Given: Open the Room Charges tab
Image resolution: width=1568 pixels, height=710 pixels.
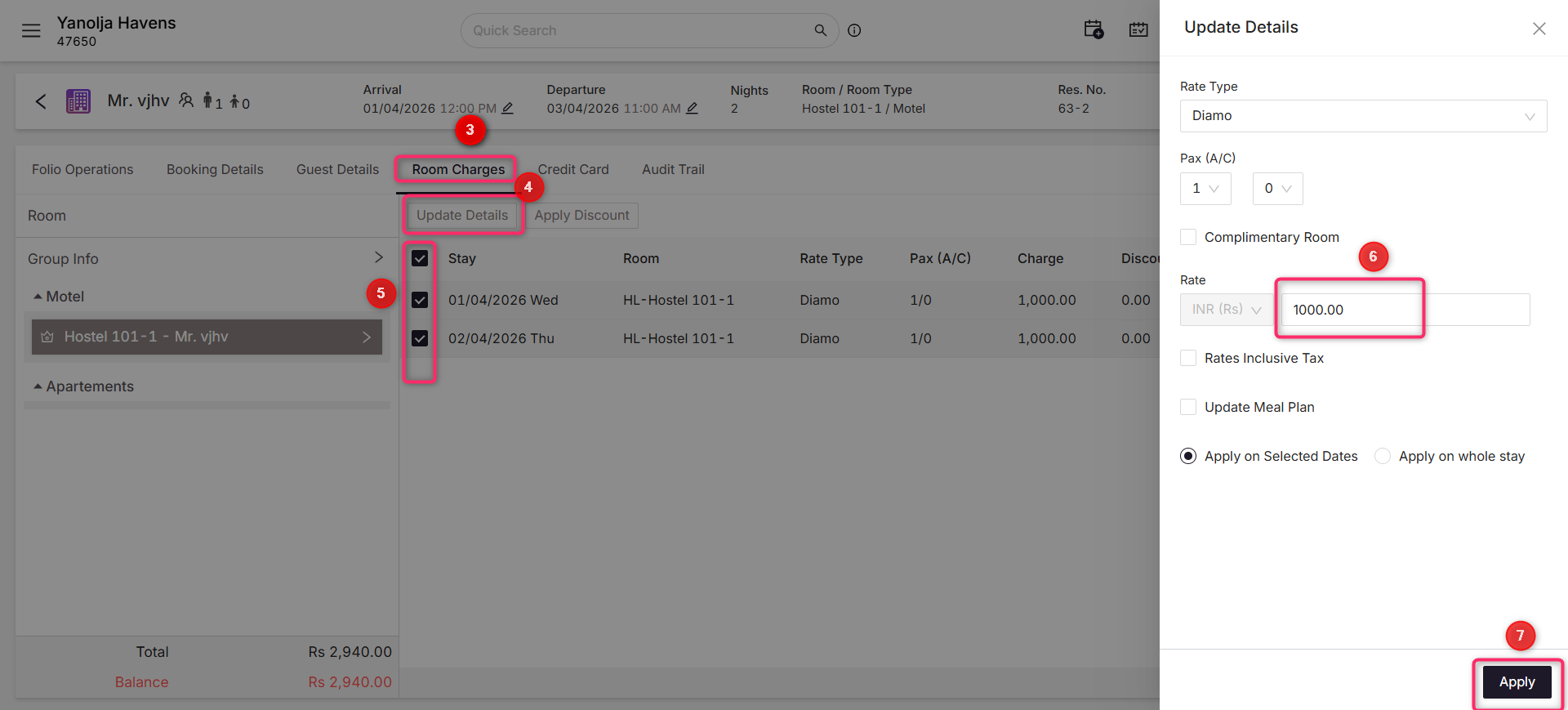Looking at the screenshot, I should (x=458, y=169).
